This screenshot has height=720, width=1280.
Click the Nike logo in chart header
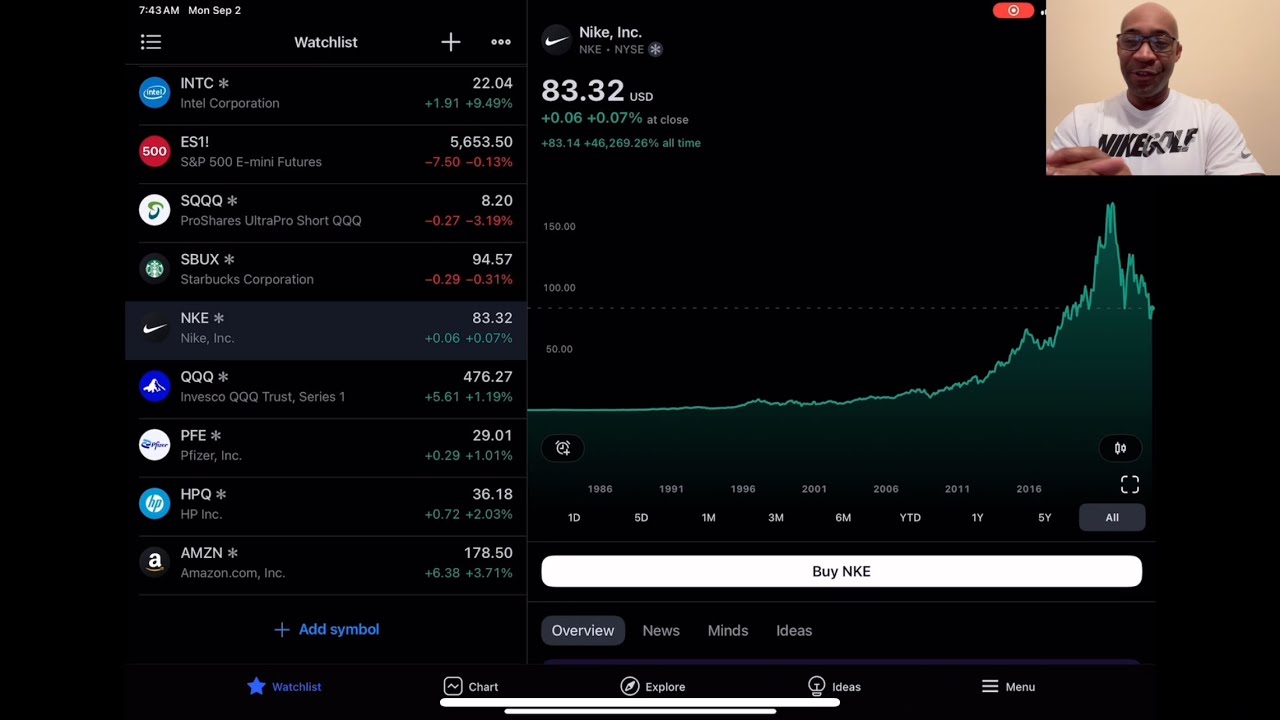pos(556,40)
